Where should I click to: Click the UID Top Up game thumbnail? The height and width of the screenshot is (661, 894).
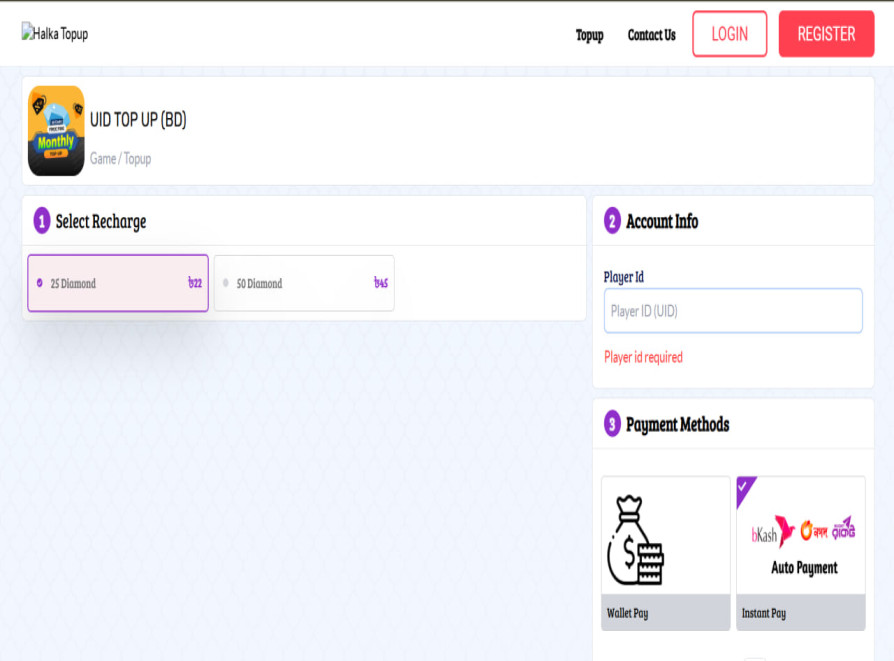(x=56, y=131)
